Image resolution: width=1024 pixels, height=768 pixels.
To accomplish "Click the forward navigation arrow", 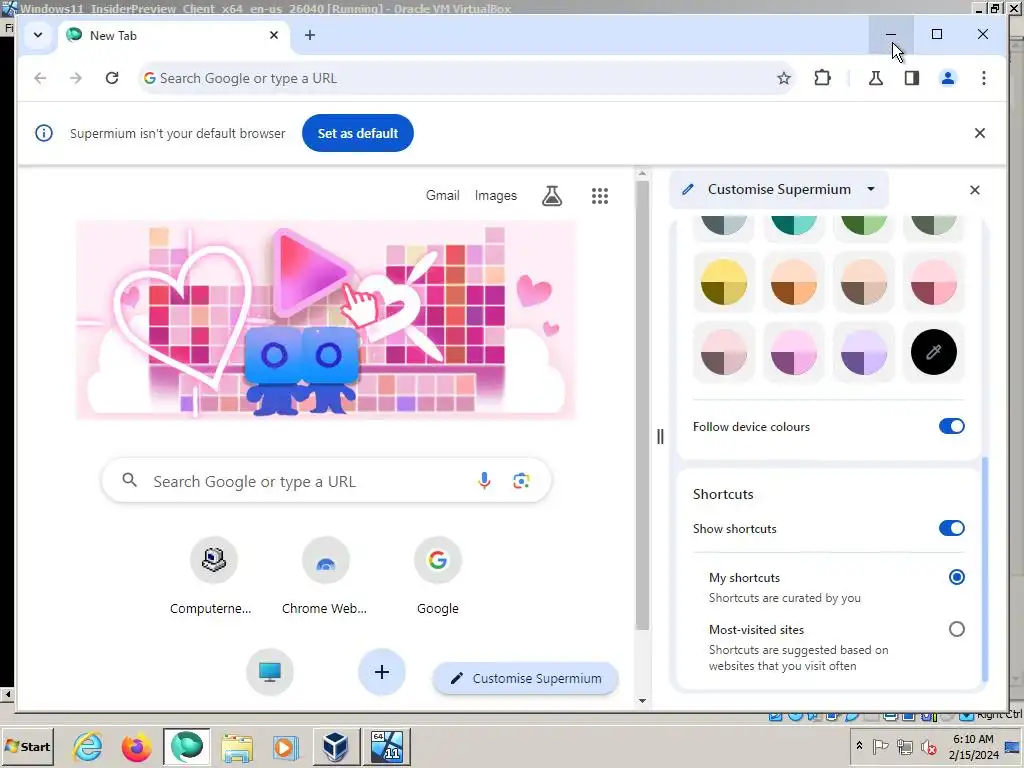I will (76, 78).
